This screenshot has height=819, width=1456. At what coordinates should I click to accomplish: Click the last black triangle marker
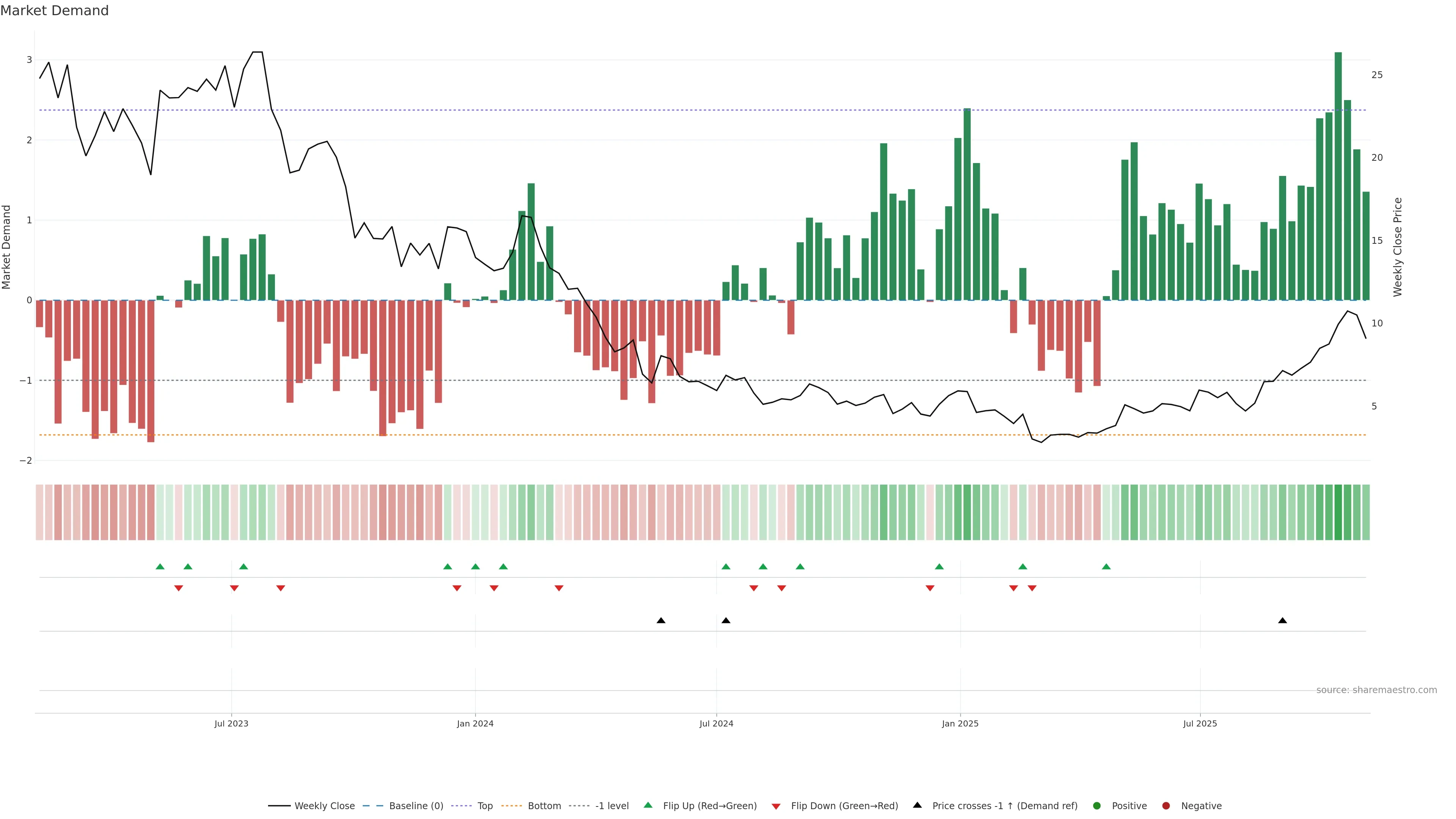[x=1282, y=621]
